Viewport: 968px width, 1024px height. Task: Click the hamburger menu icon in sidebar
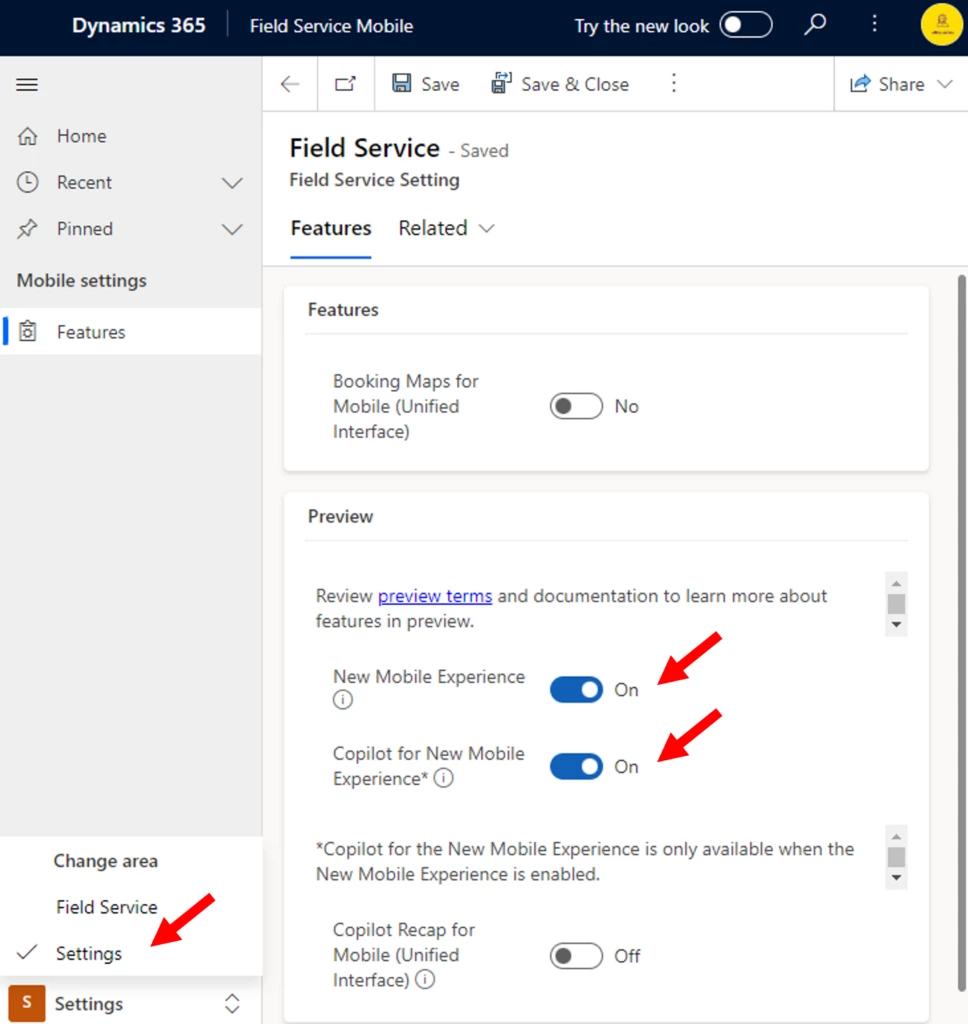pos(27,85)
